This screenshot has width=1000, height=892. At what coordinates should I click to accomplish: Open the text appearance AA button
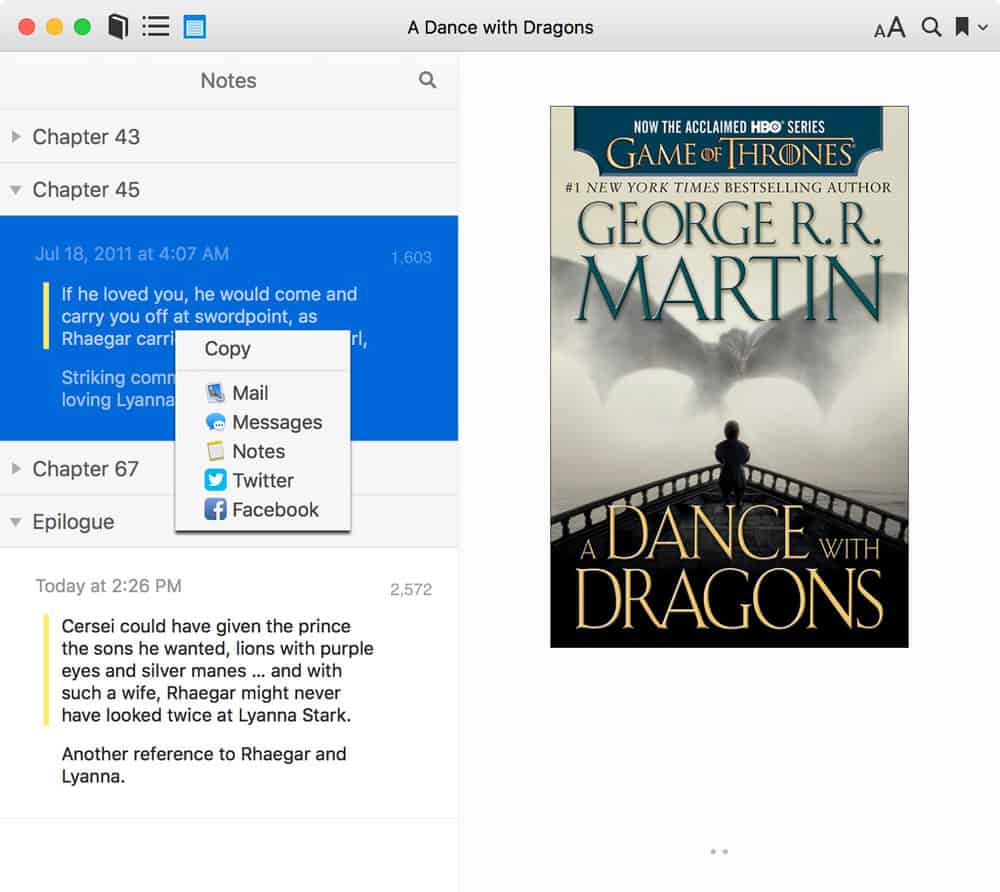tap(890, 27)
